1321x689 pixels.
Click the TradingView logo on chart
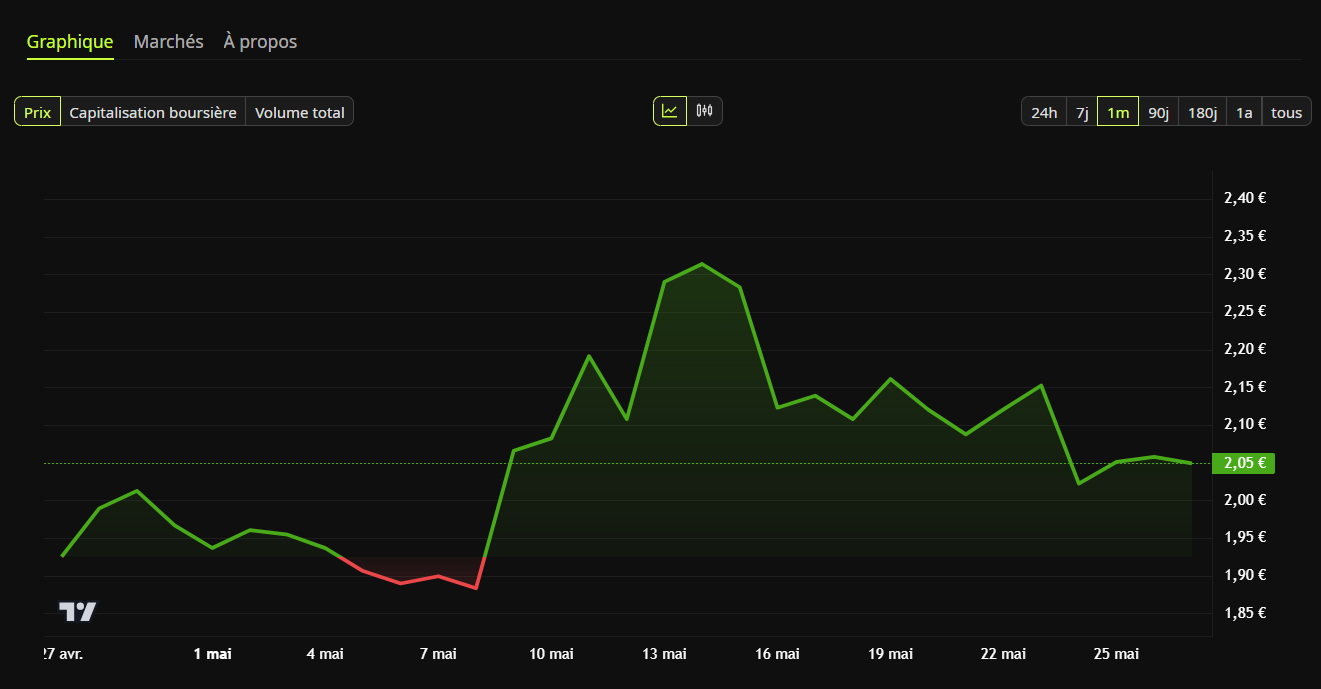click(77, 611)
